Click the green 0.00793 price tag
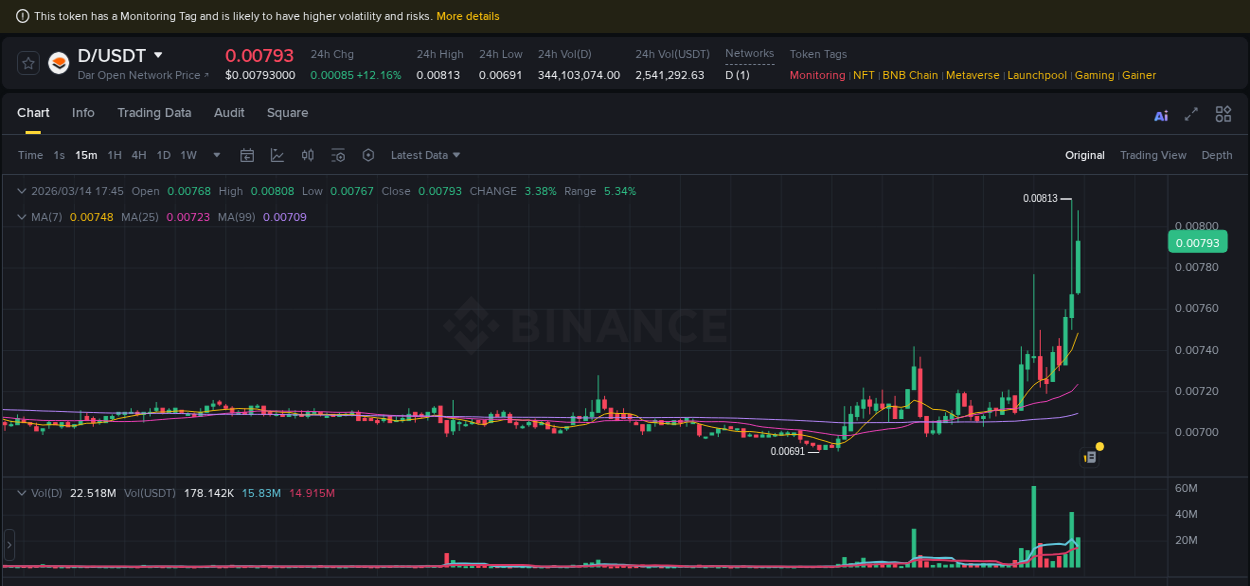 coord(1197,242)
